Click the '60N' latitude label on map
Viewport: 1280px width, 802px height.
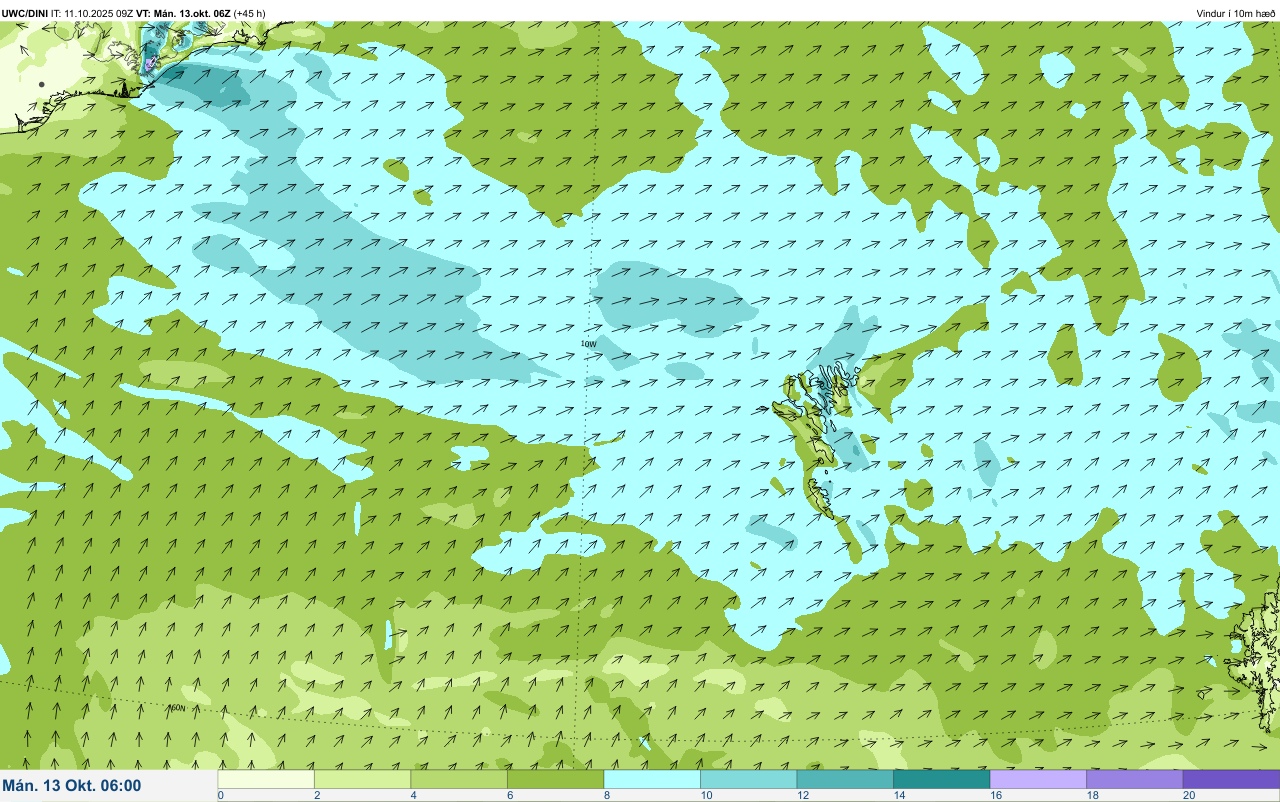tap(177, 708)
